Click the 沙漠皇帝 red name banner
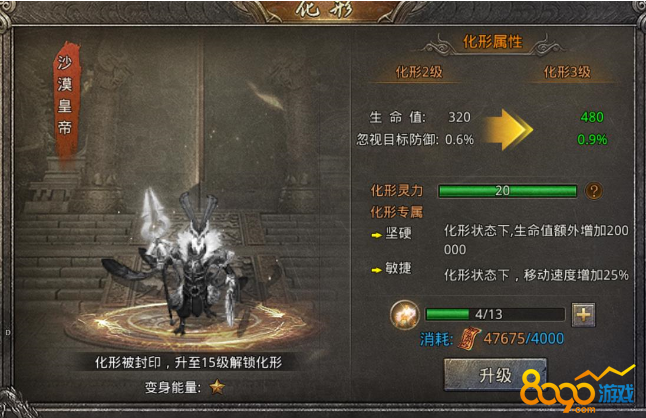 tap(66, 101)
